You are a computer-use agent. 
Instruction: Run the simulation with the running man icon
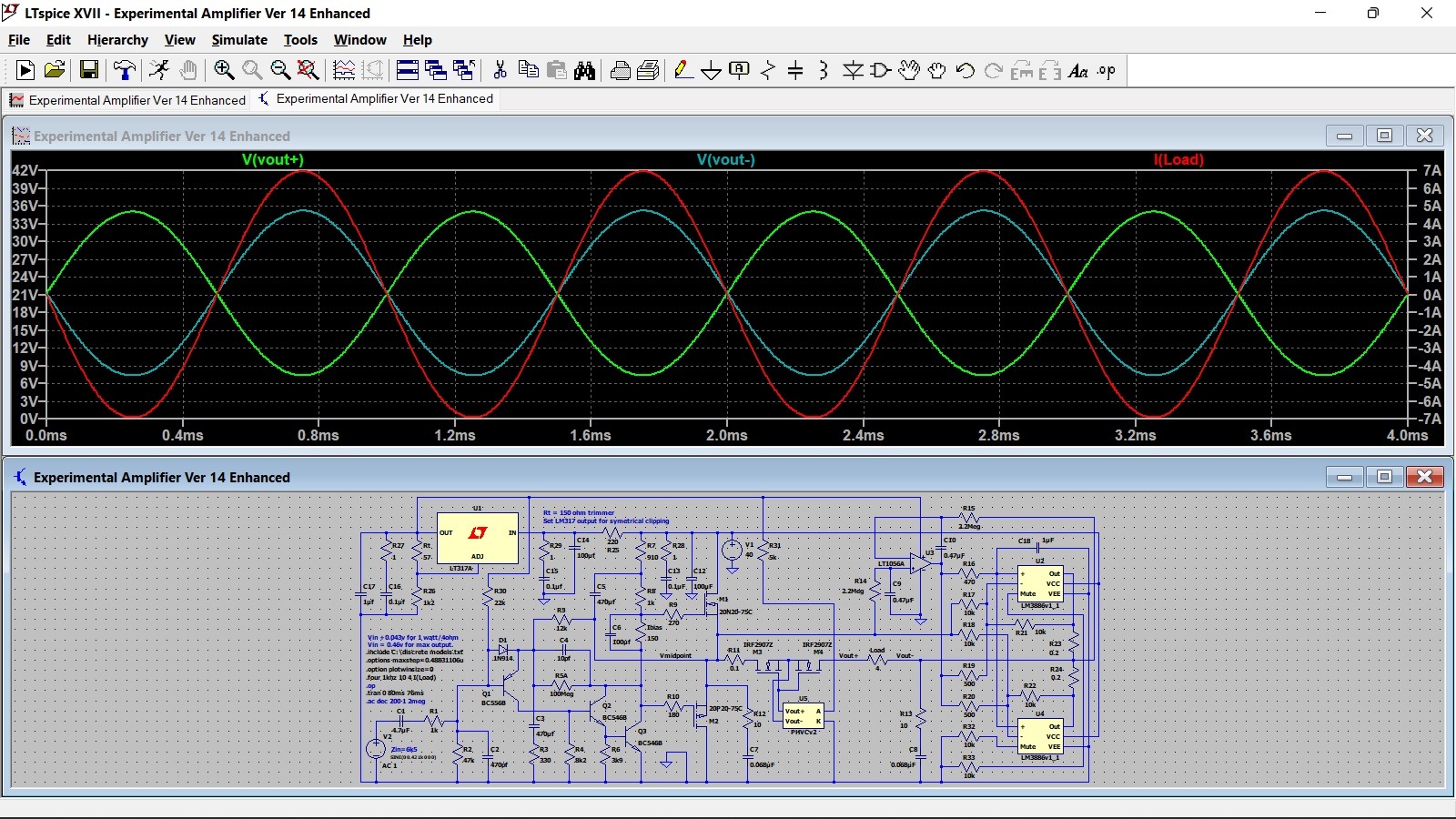coord(159,70)
